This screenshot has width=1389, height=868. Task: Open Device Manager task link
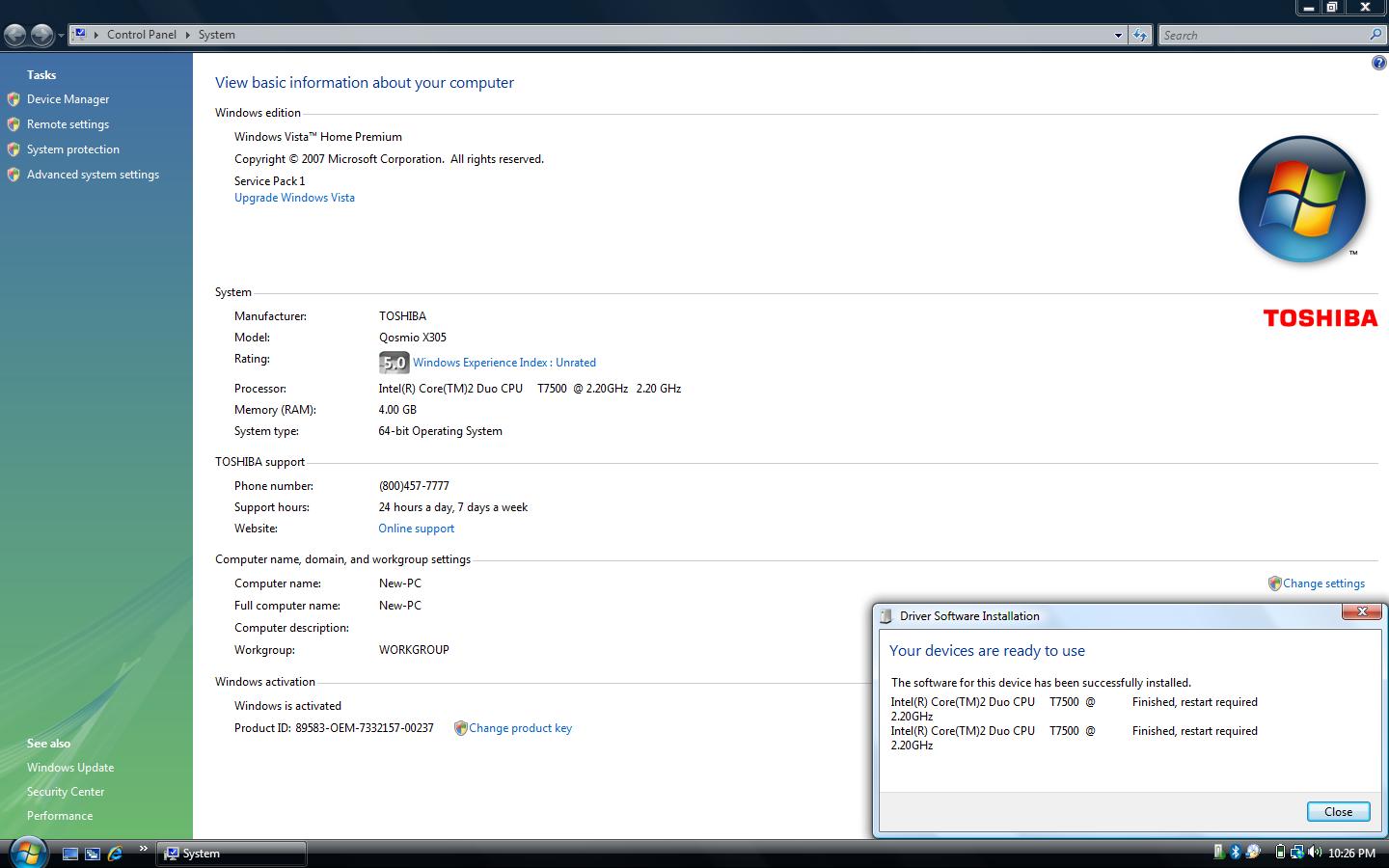coord(68,99)
